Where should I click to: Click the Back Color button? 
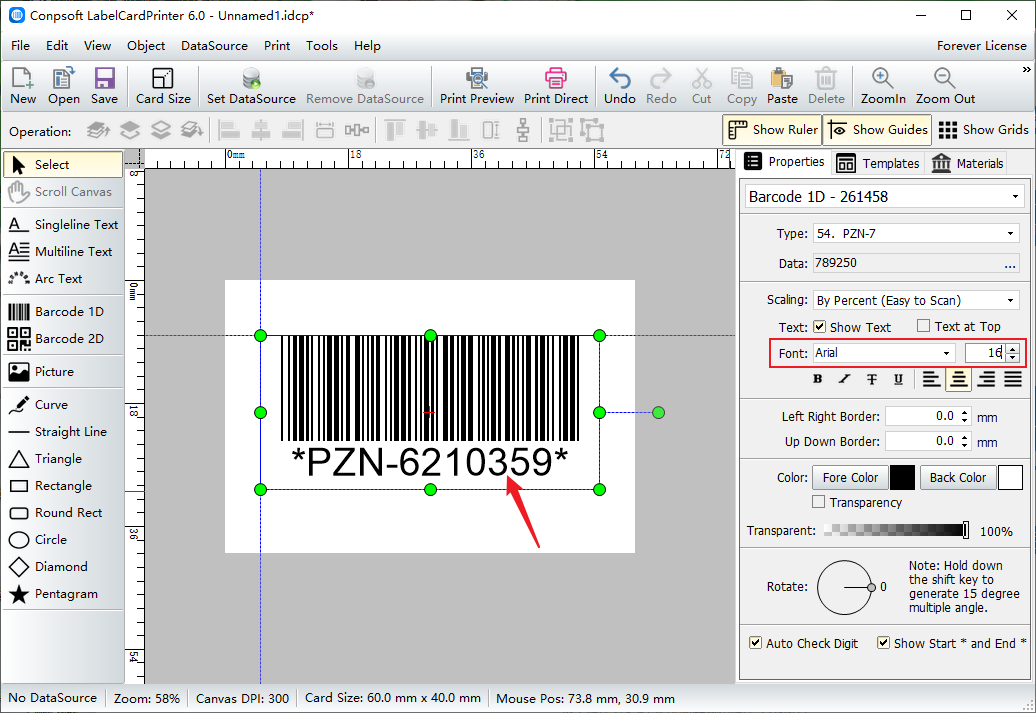pos(957,478)
